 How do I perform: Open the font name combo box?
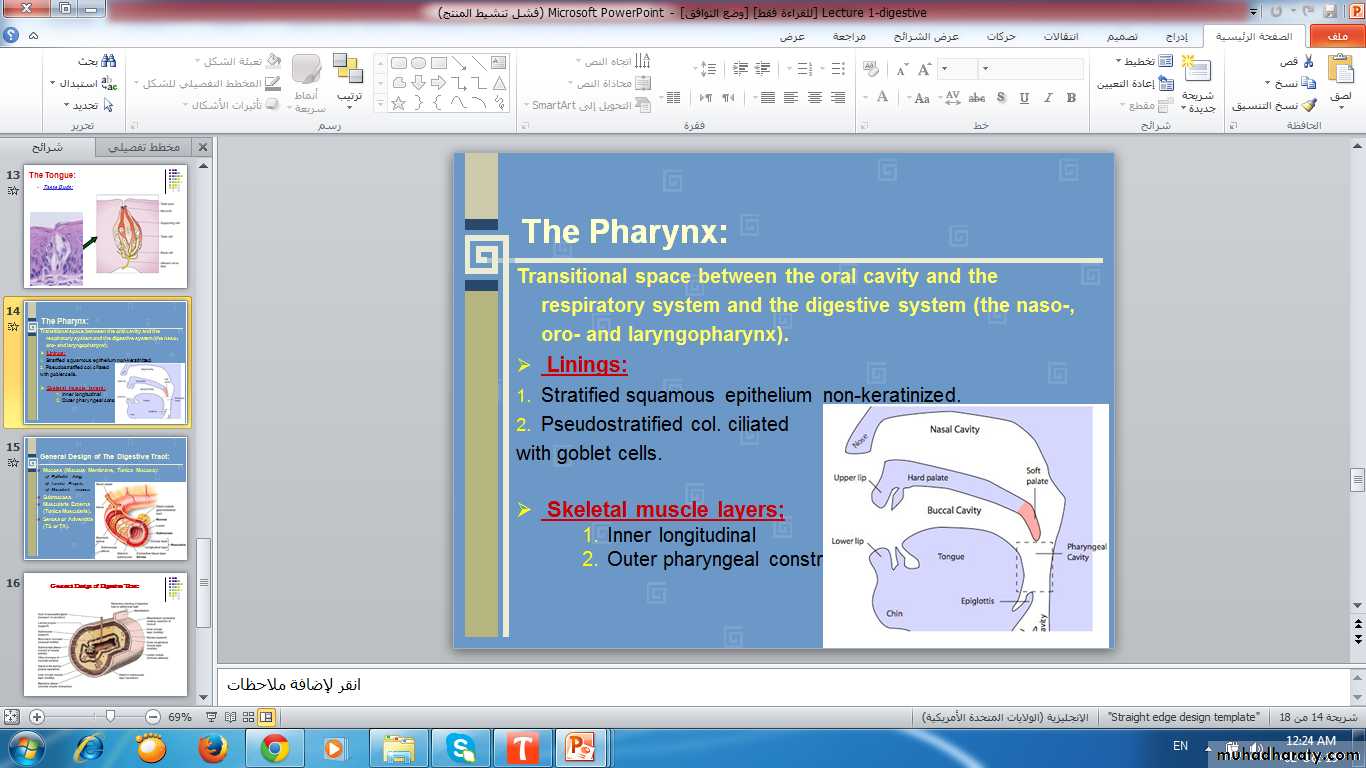tap(1030, 69)
